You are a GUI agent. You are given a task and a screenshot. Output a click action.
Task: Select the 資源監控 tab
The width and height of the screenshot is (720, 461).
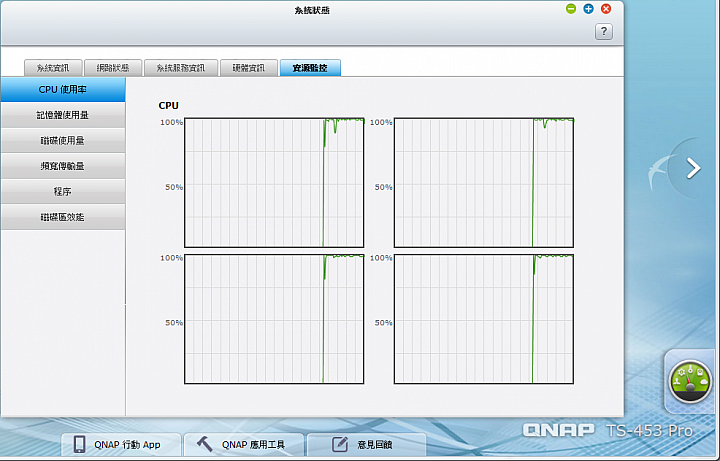[x=310, y=68]
